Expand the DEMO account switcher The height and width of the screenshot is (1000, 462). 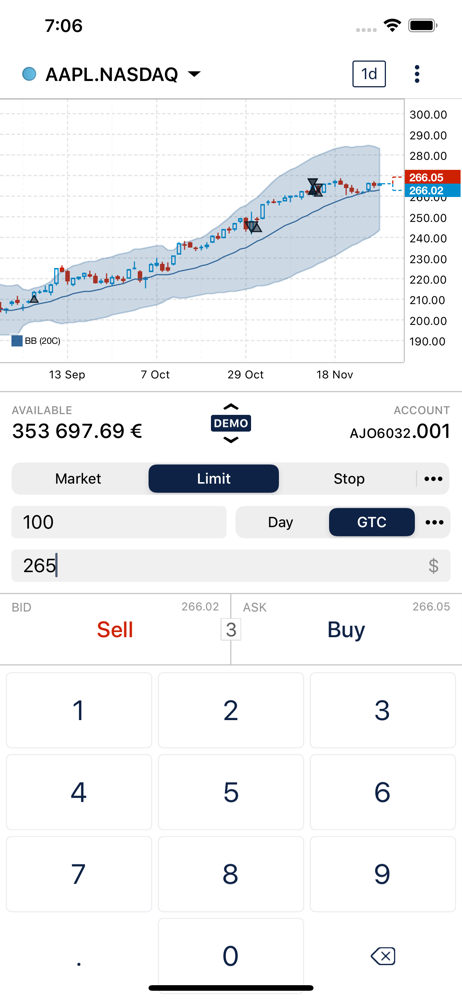[231, 423]
